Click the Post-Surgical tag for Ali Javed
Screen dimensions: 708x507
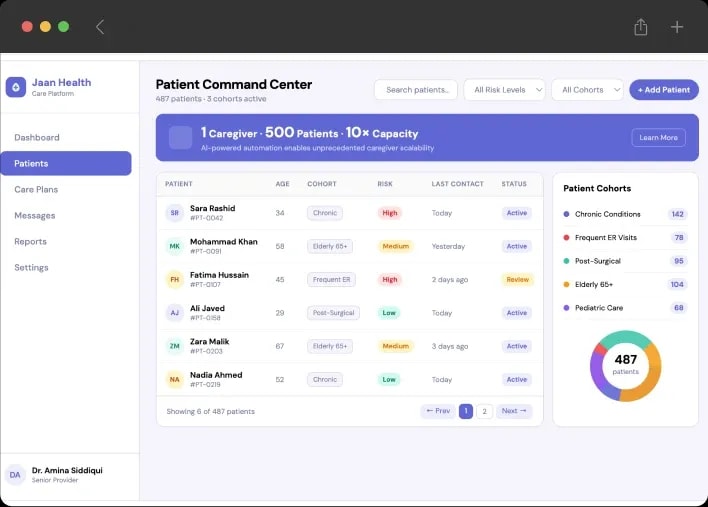[x=333, y=313]
